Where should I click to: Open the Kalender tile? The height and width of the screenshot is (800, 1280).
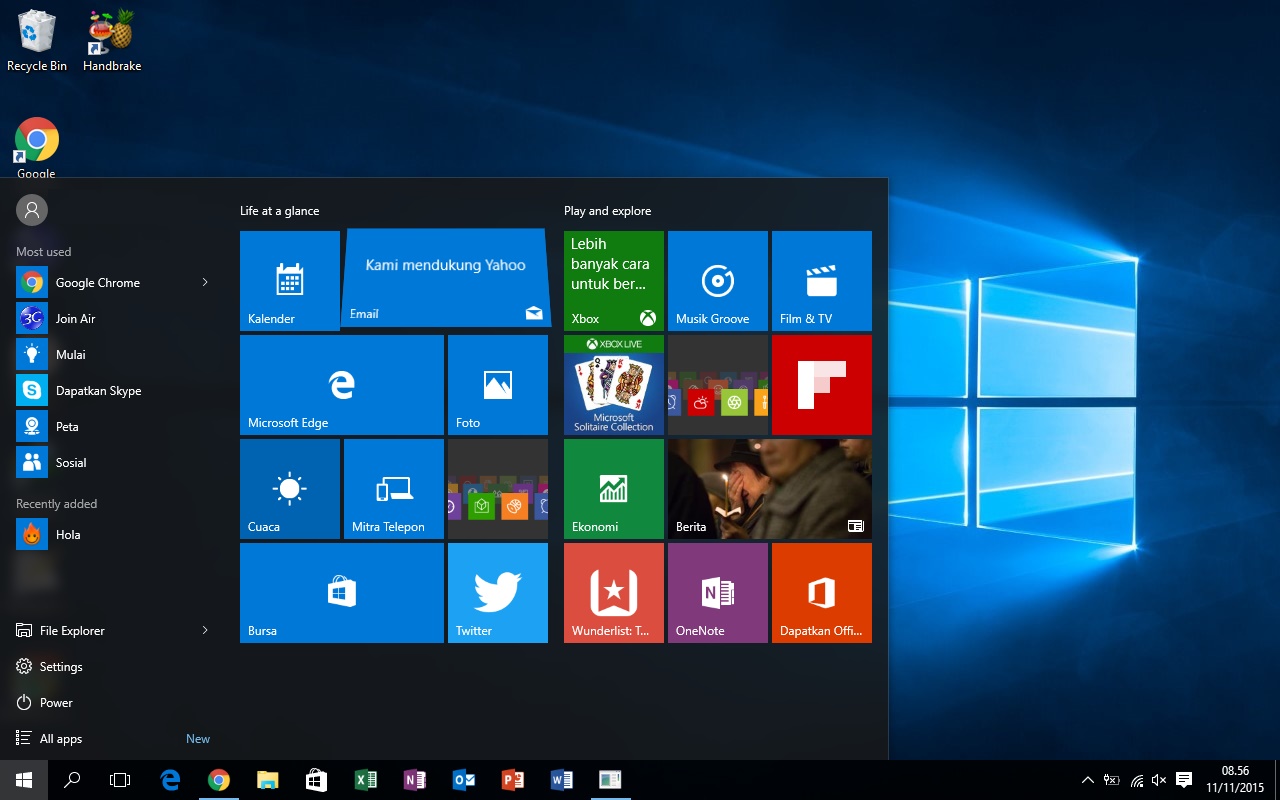point(289,280)
